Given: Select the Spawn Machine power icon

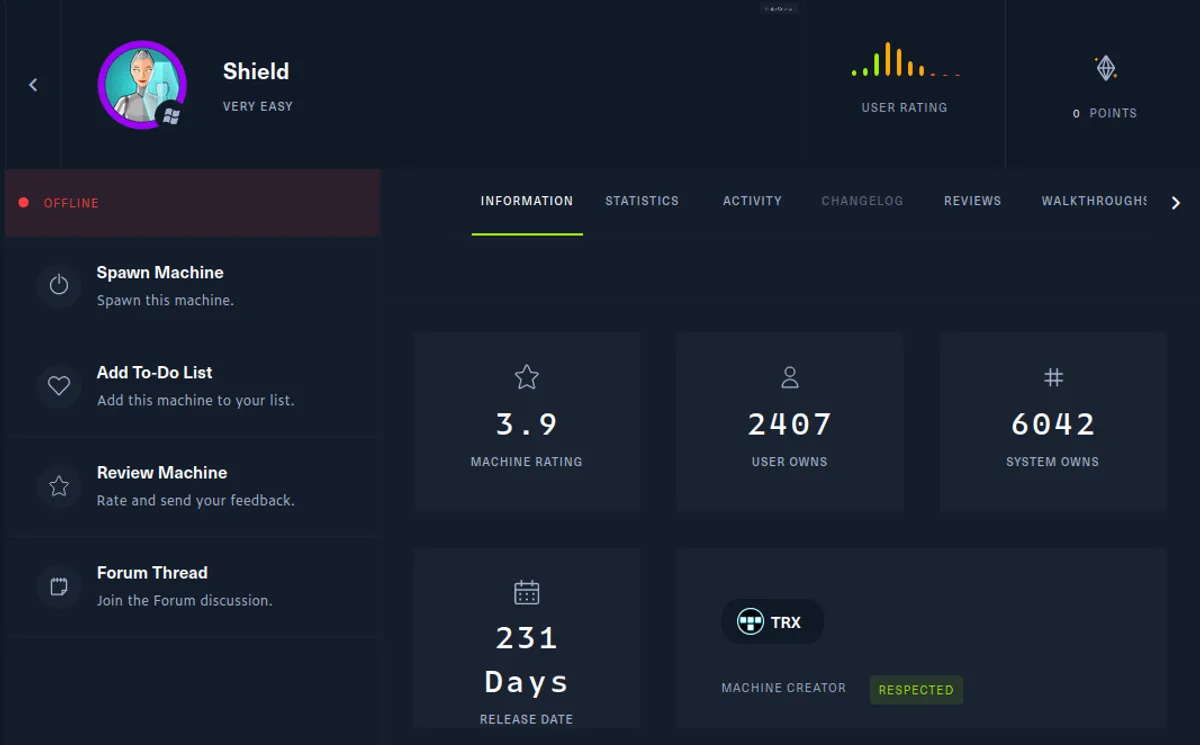Looking at the screenshot, I should (59, 286).
